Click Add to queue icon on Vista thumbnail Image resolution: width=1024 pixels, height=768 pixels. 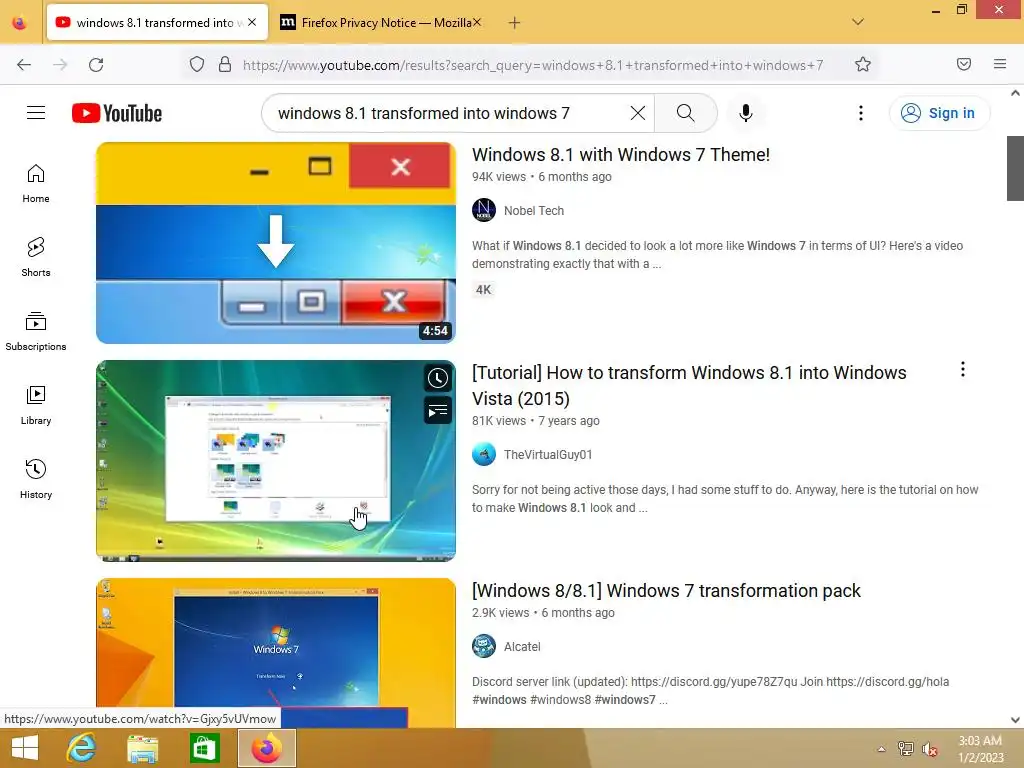pyautogui.click(x=438, y=411)
